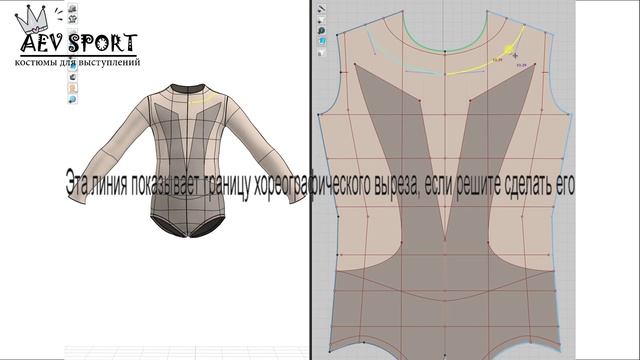Click the cyan square icon in 2D toolbar
The image size is (640, 360).
[322, 41]
